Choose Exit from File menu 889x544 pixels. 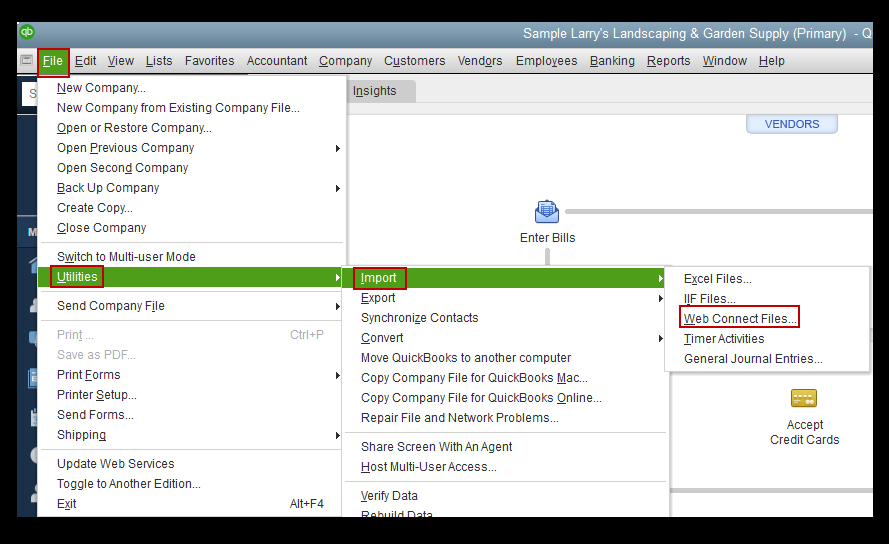[192, 504]
